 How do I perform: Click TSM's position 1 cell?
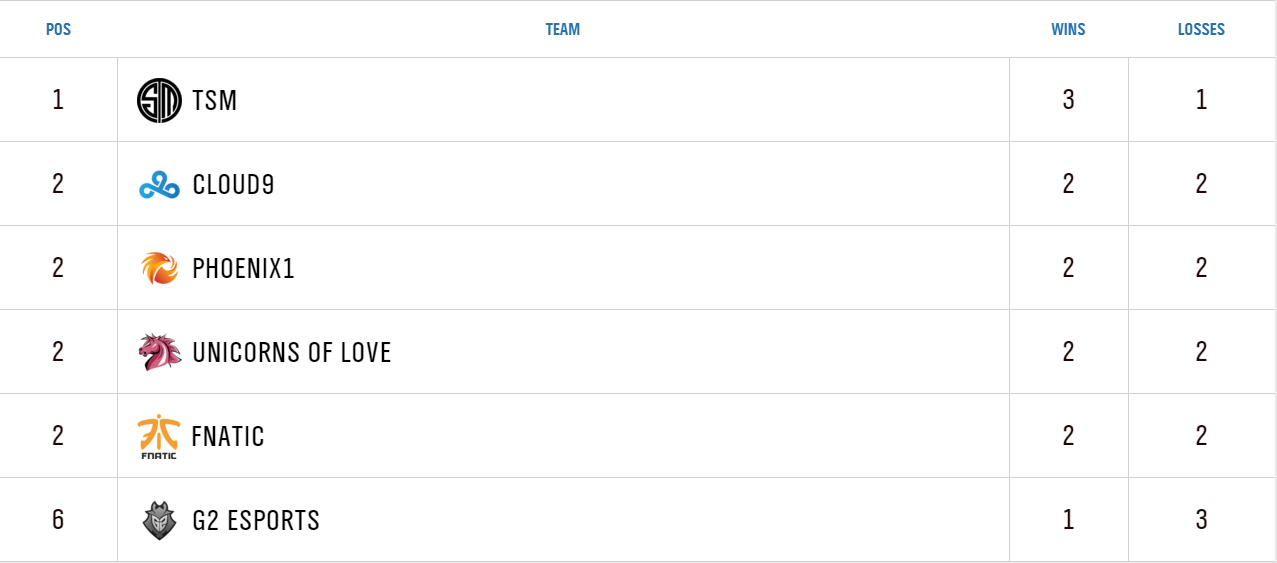pos(58,100)
